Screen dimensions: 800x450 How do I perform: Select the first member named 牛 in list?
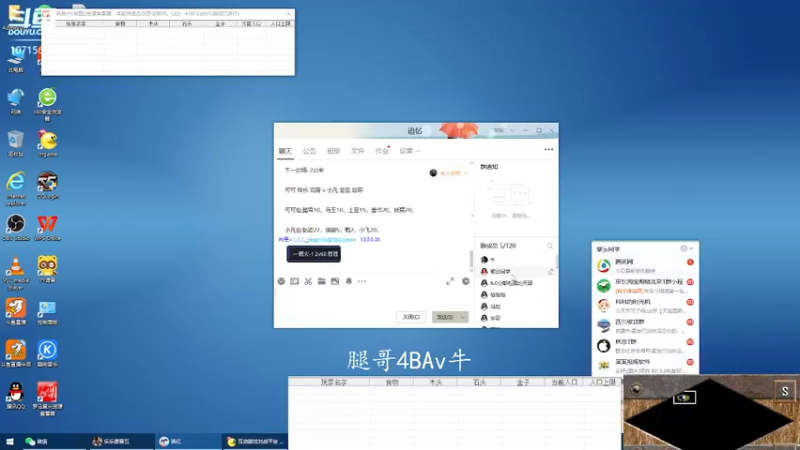pos(516,260)
